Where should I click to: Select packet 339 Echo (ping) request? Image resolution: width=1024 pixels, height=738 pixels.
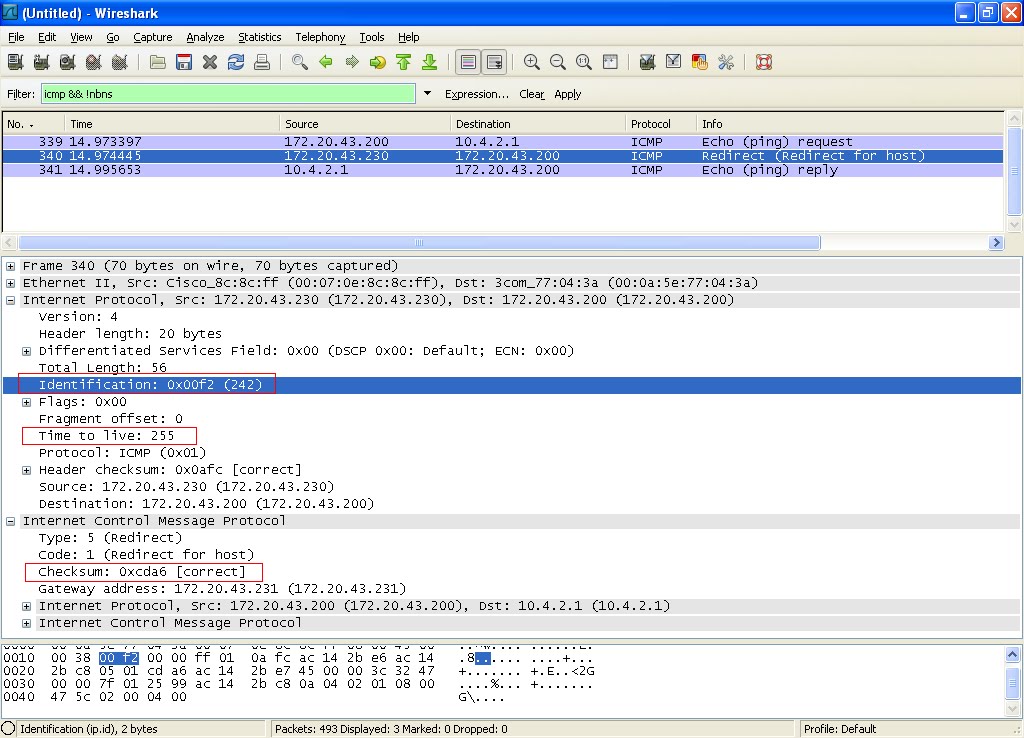(503, 142)
